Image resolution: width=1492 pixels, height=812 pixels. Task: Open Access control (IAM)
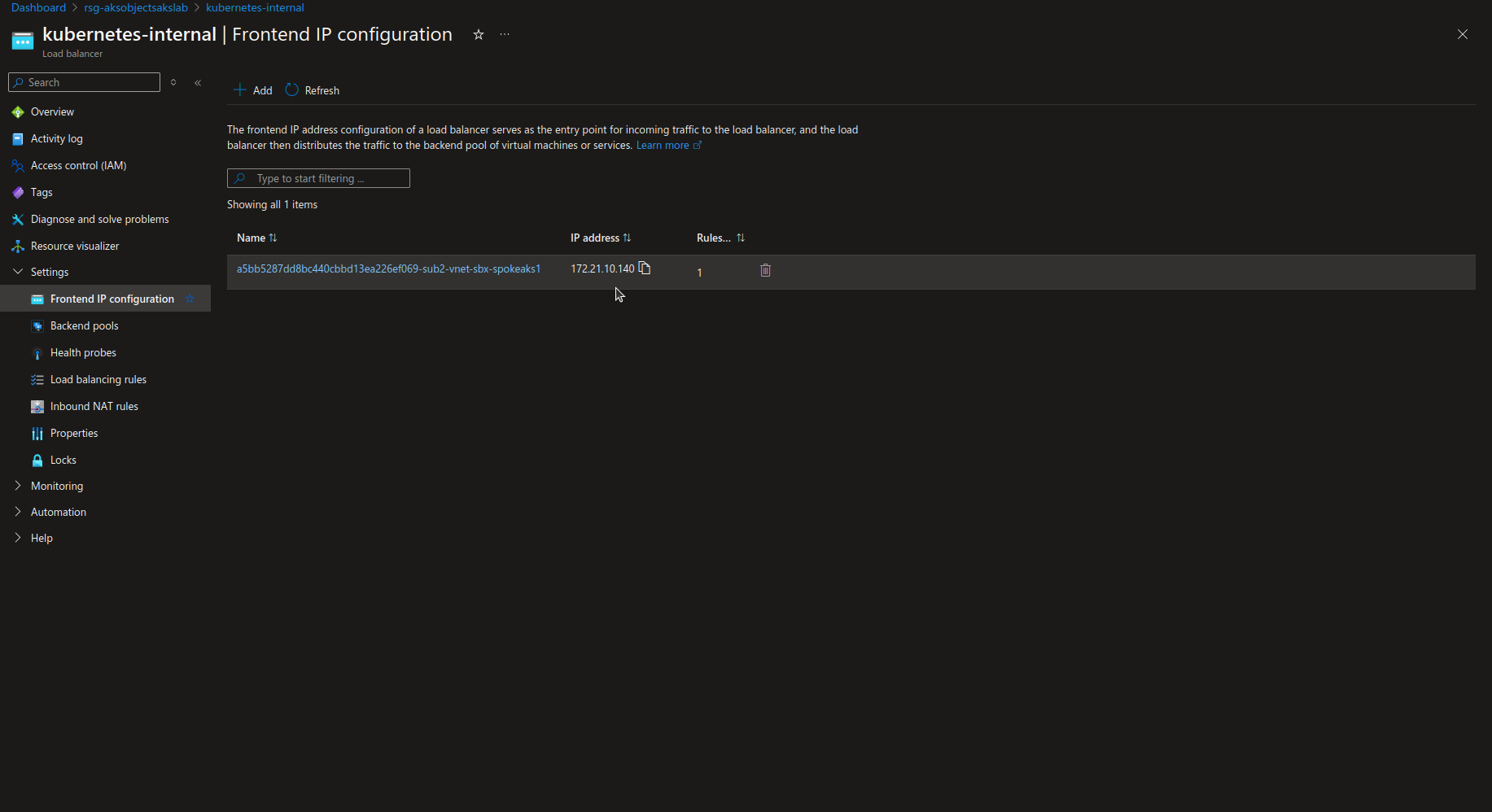(78, 165)
